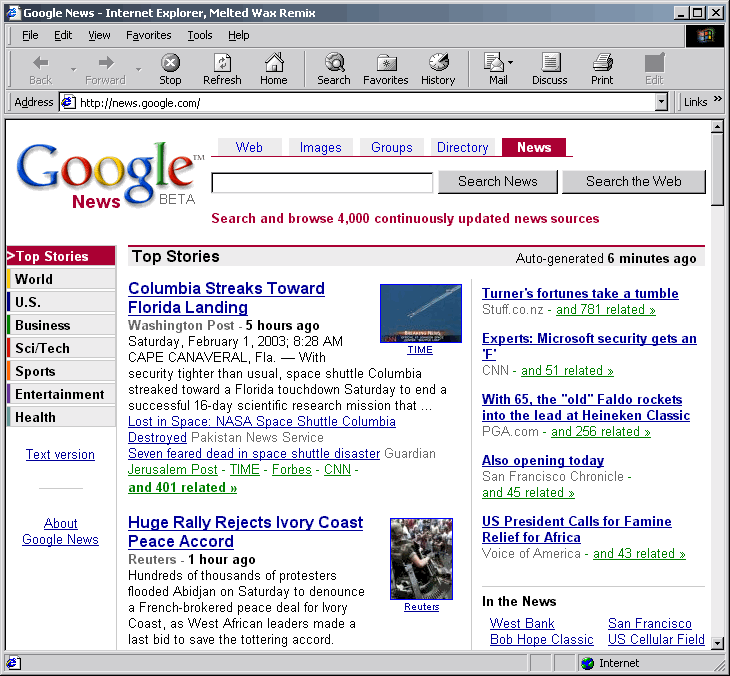
Task: Go to the Home page icon
Action: 274,69
